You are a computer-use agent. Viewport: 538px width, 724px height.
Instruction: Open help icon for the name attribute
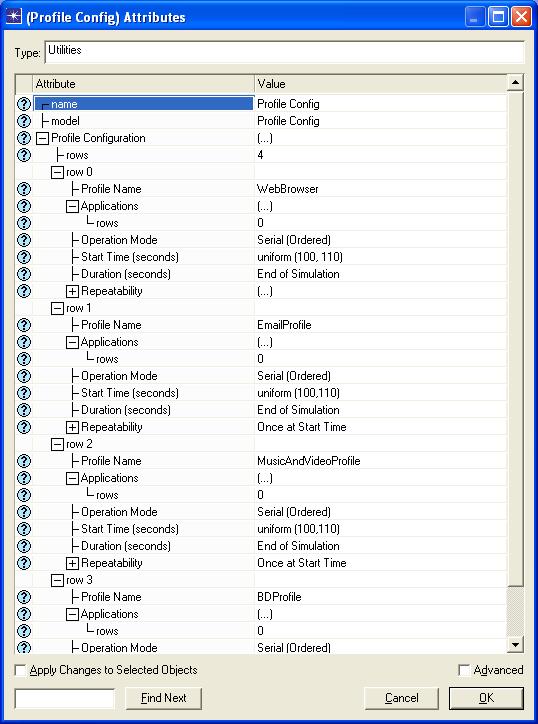24,104
